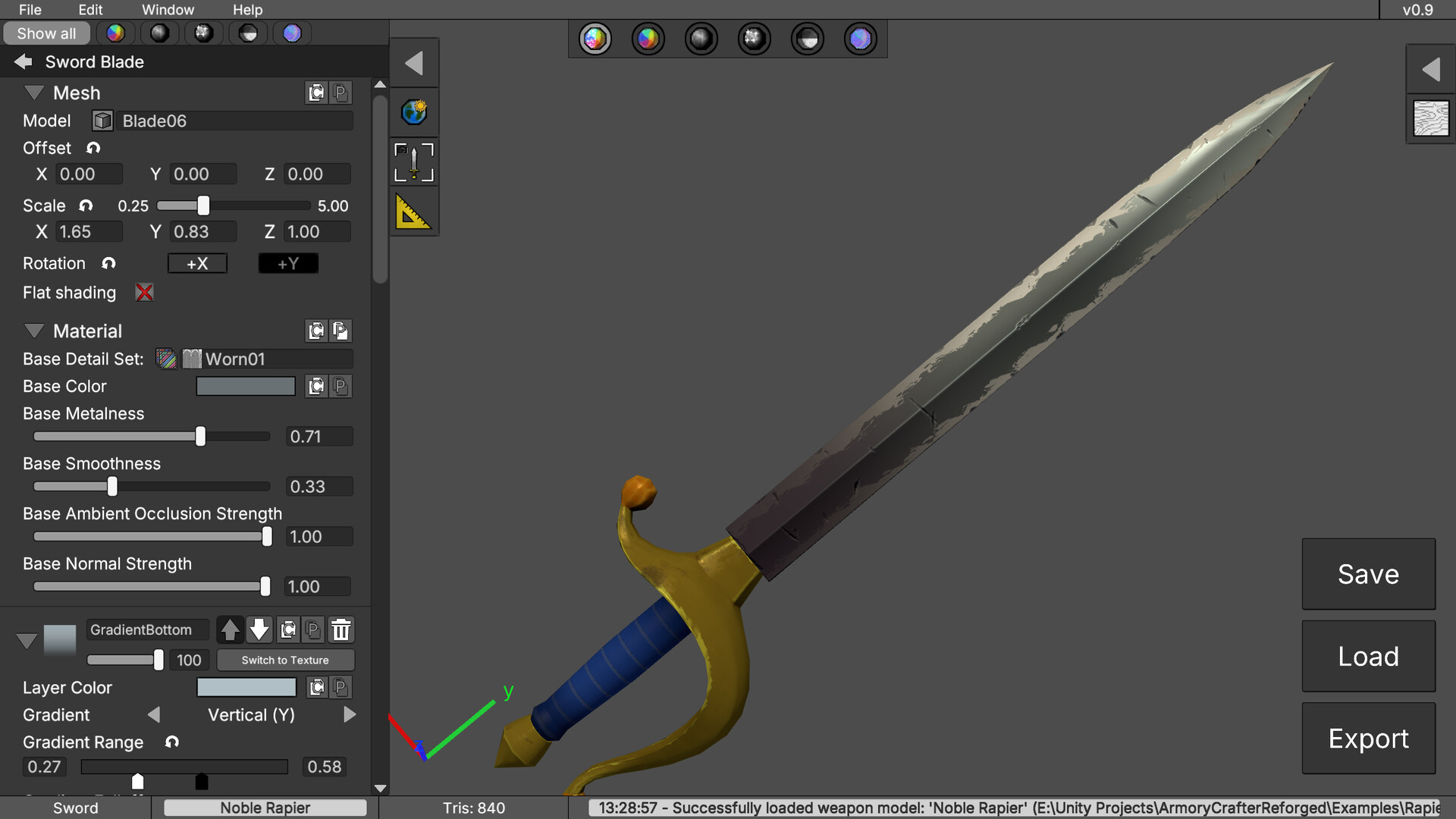
Task: Click the copy icon next to Base Color
Action: (316, 386)
